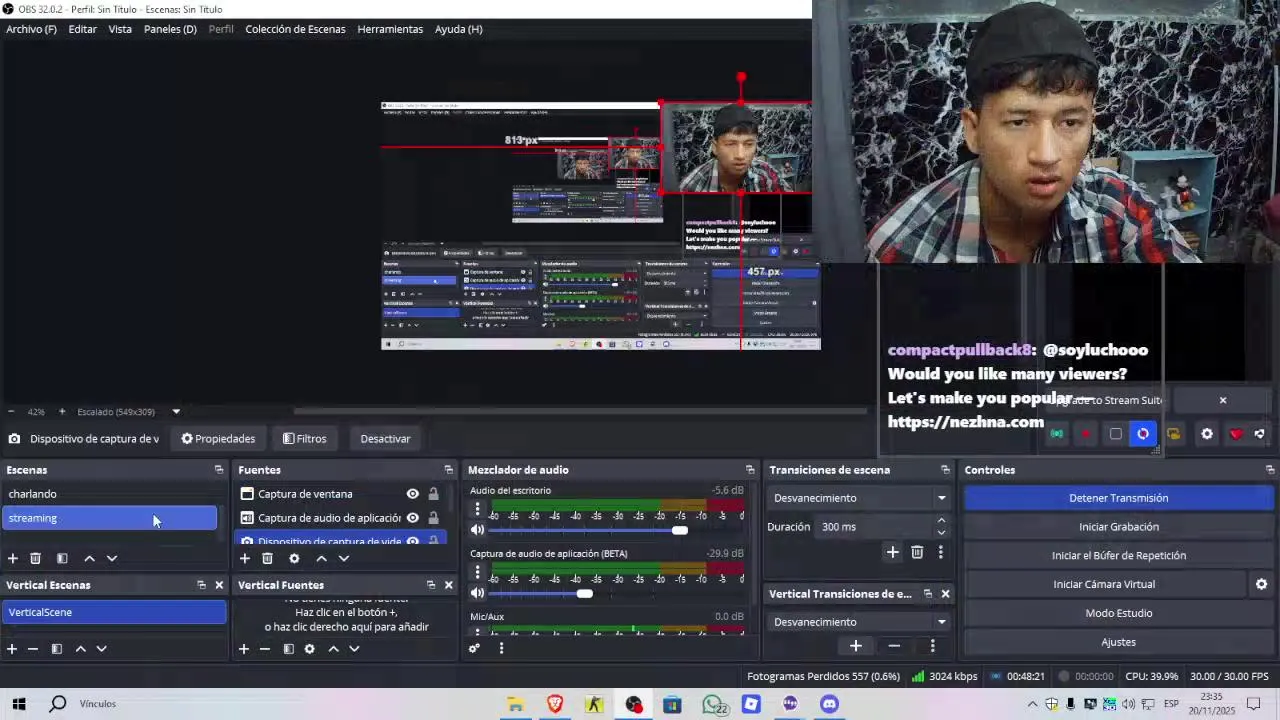Add a new scene in Escenas panel
Image resolution: width=1280 pixels, height=720 pixels.
click(x=13, y=558)
